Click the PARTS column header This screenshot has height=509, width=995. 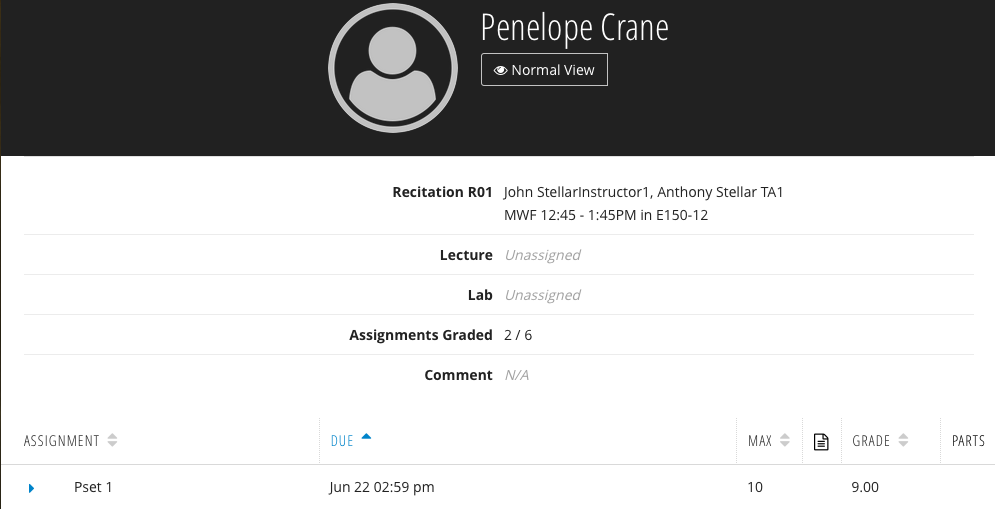[968, 441]
